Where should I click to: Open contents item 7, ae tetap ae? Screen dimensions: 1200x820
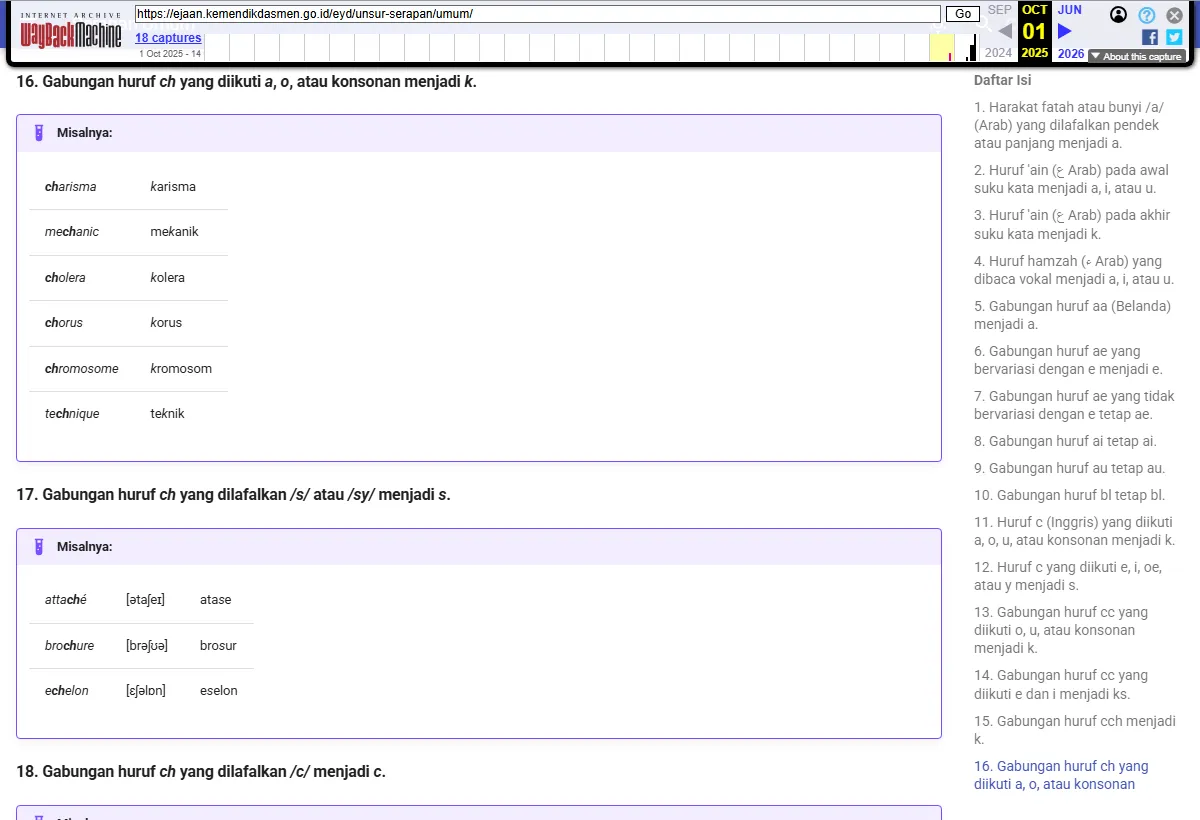[1074, 405]
